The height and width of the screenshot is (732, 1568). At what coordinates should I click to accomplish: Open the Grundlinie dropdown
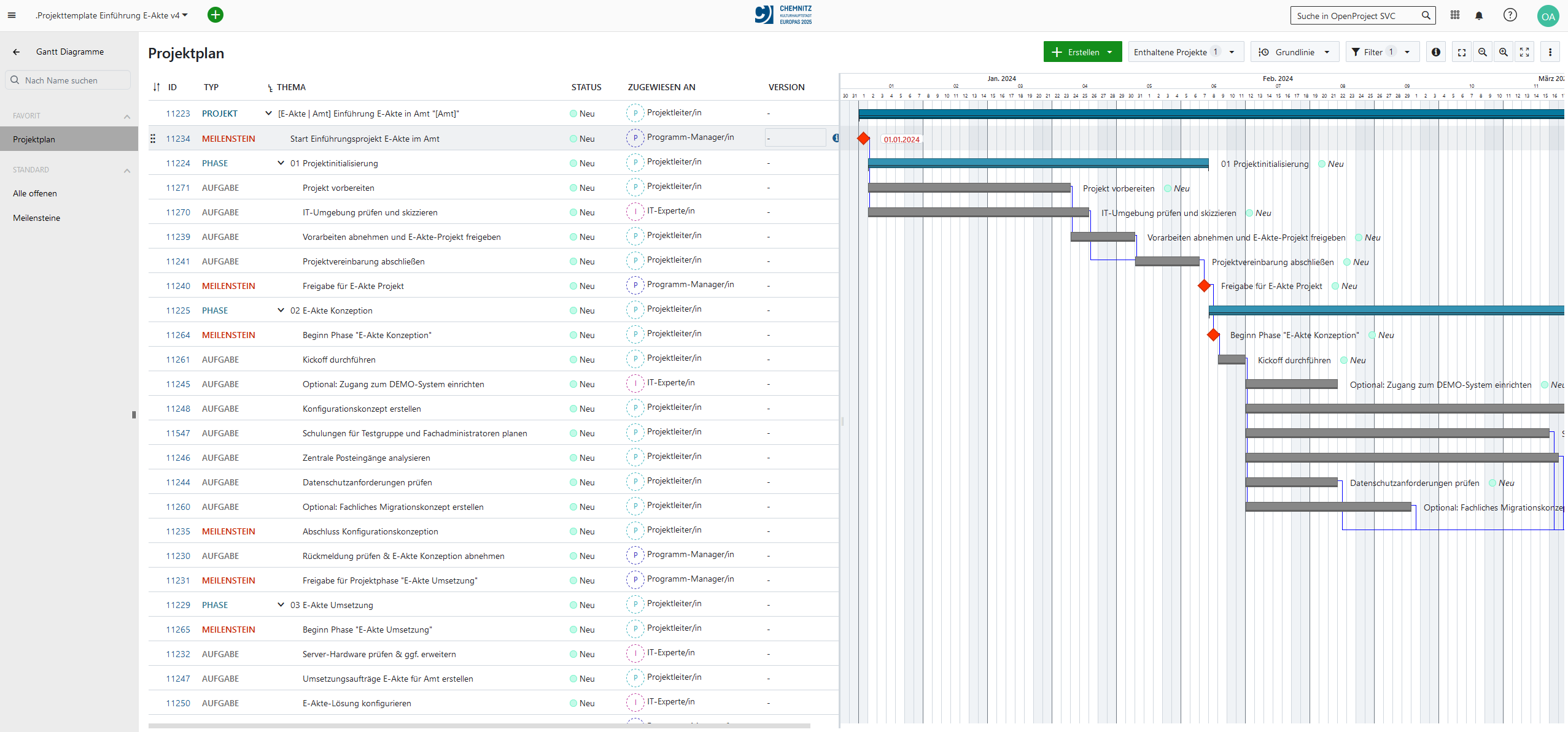point(1294,52)
